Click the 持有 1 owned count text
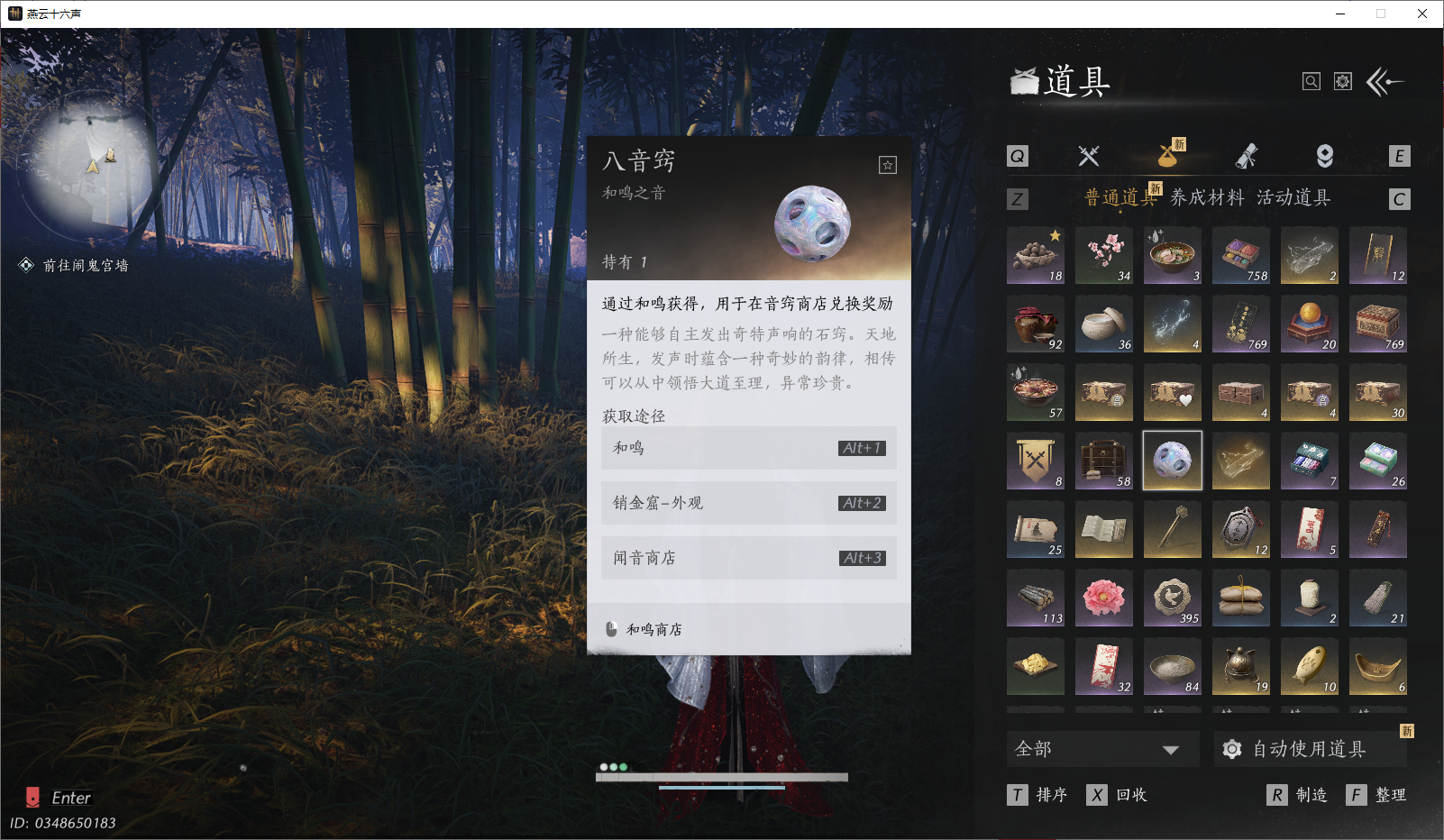Image resolution: width=1444 pixels, height=840 pixels. (625, 262)
